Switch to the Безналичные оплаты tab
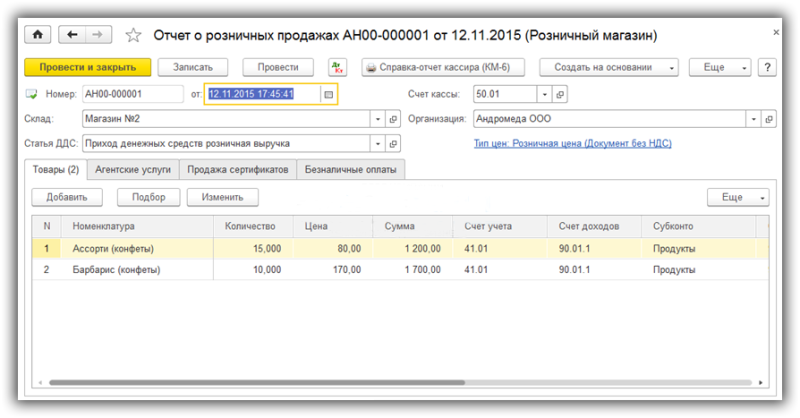The image size is (800, 418). pyautogui.click(x=351, y=169)
